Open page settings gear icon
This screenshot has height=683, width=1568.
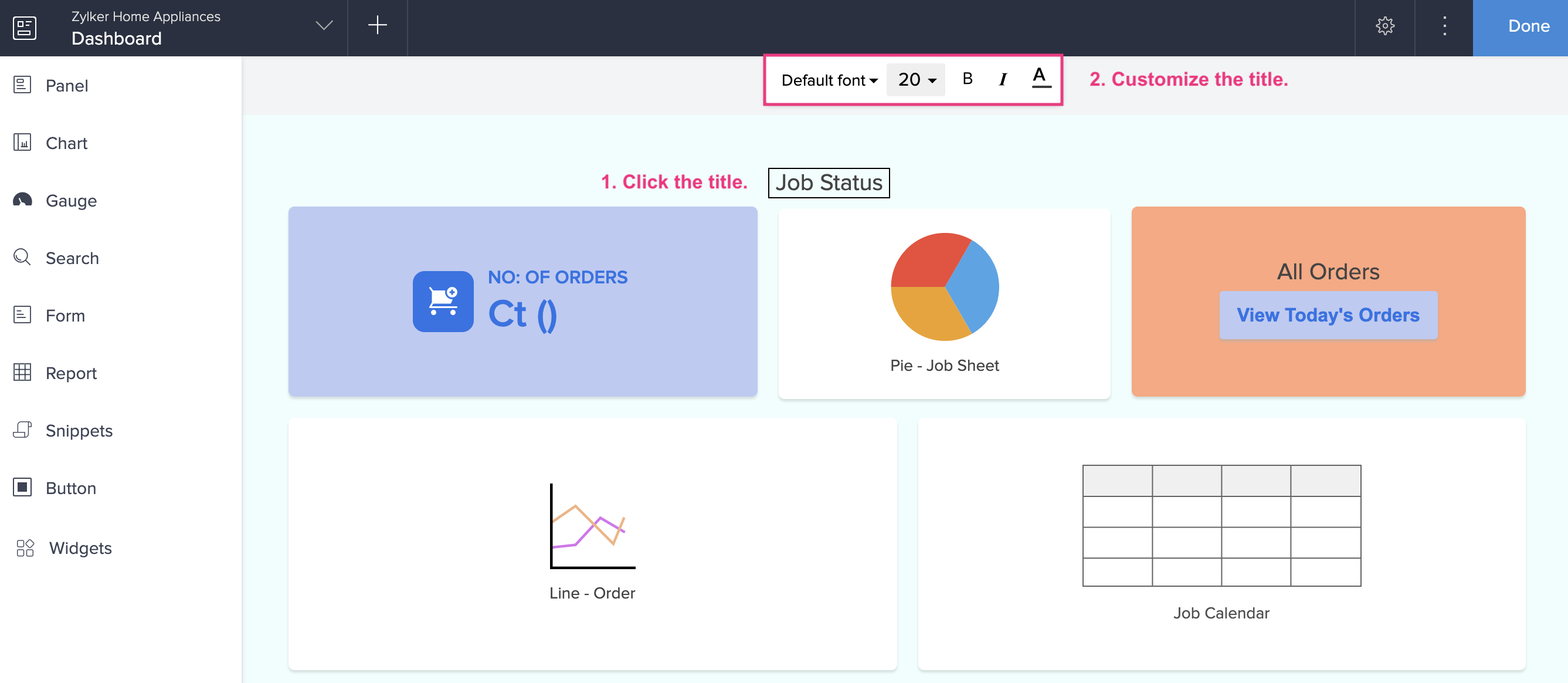[x=1385, y=26]
